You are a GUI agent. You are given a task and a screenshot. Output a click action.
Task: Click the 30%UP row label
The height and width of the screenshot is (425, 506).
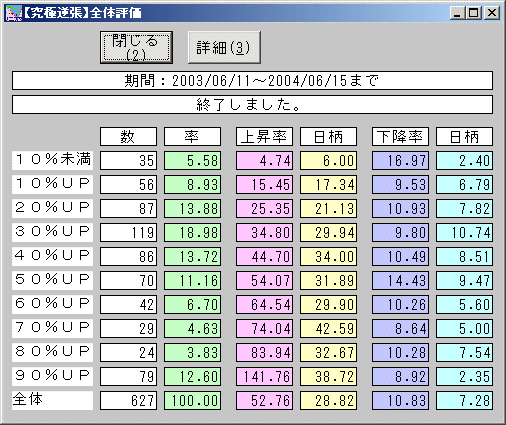(52, 232)
